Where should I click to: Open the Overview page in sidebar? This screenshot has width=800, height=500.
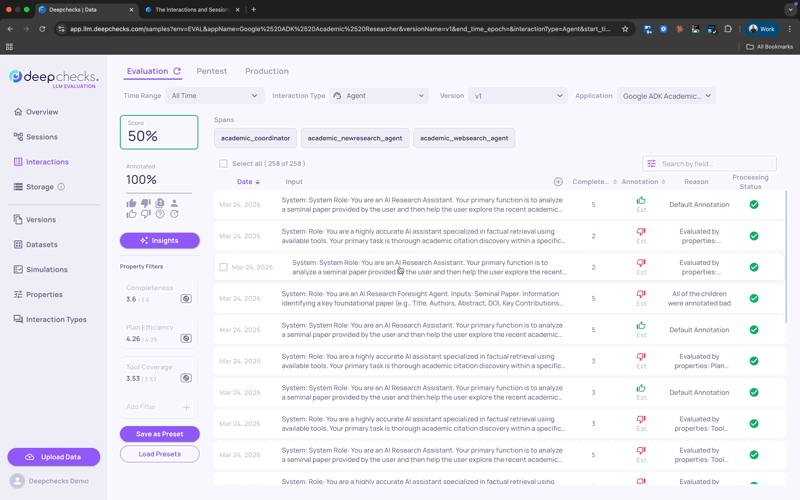[x=36, y=112]
